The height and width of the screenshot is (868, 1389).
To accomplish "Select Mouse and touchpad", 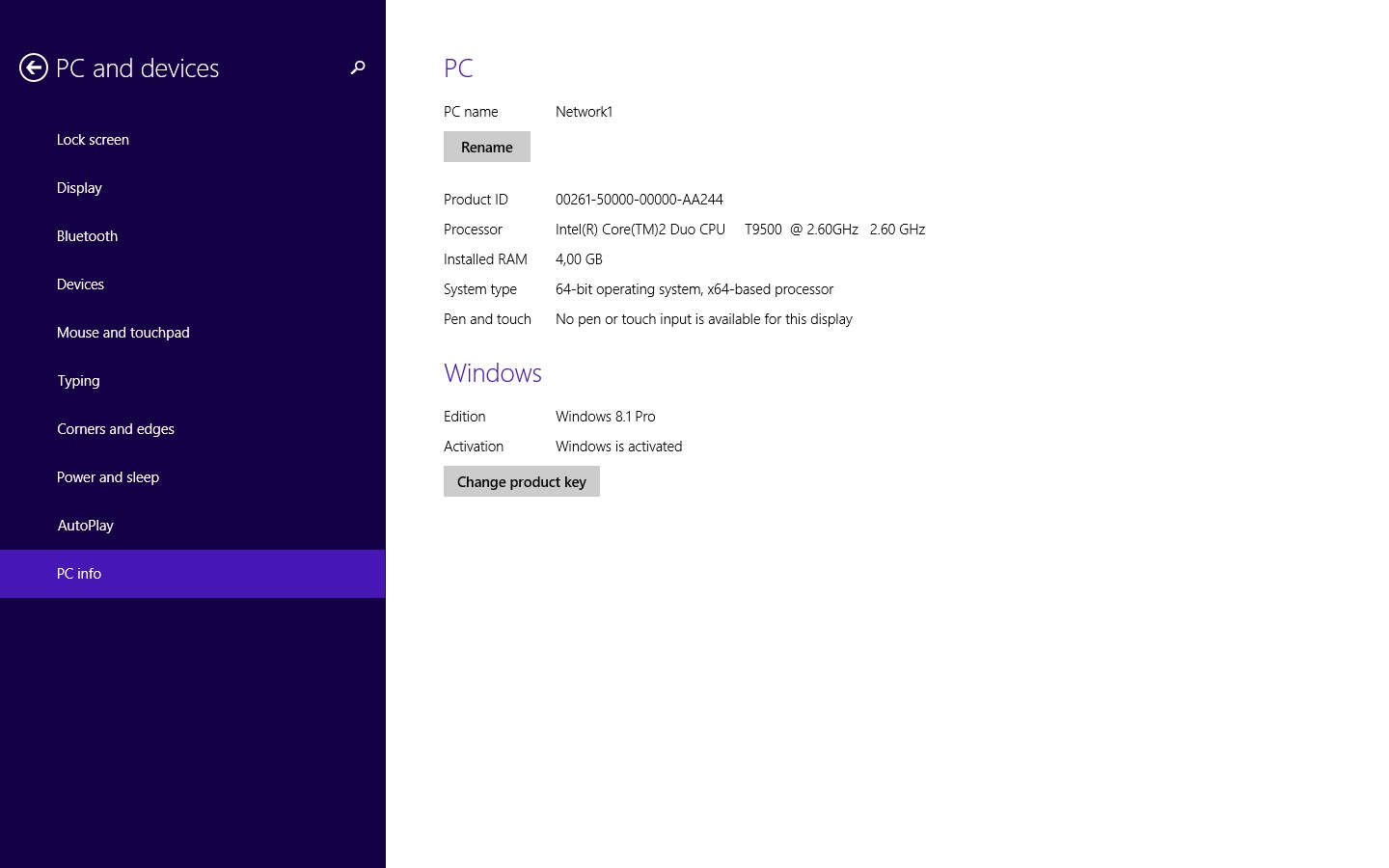I will (x=193, y=333).
